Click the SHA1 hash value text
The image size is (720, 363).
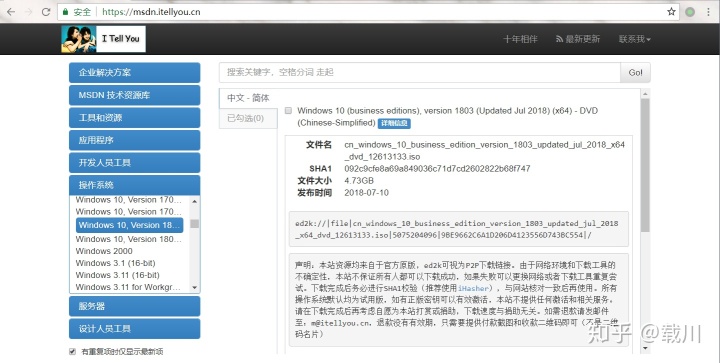pyautogui.click(x=437, y=168)
